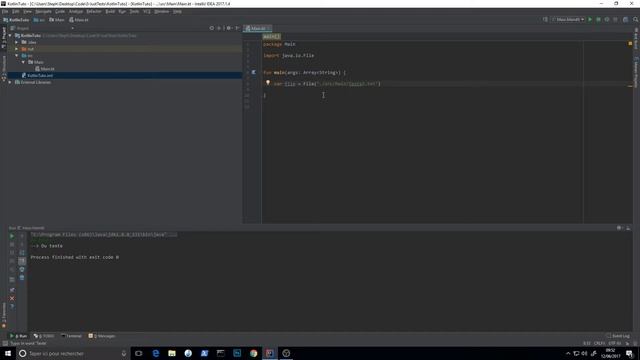This screenshot has width=640, height=360.
Task: Select KotlinTuto.iml file in tree
Action: coord(38,76)
